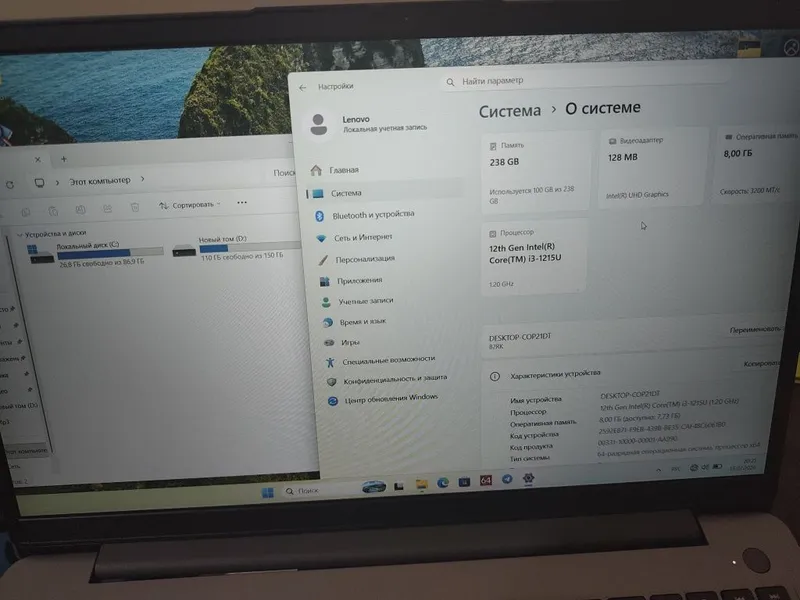Click the Переименовать button
Screen dimensions: 800x600
(755, 330)
